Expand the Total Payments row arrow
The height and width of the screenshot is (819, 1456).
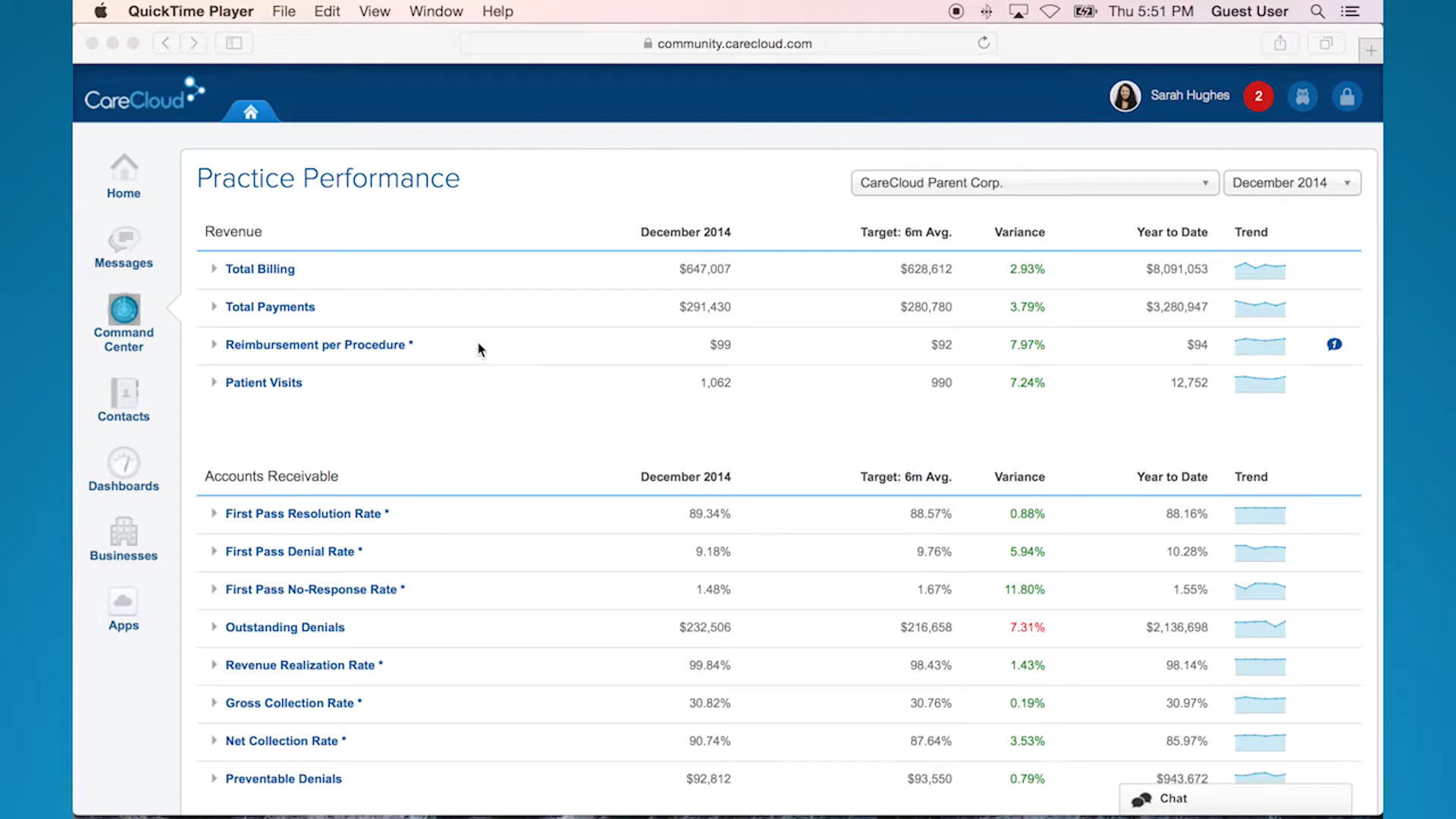[214, 306]
